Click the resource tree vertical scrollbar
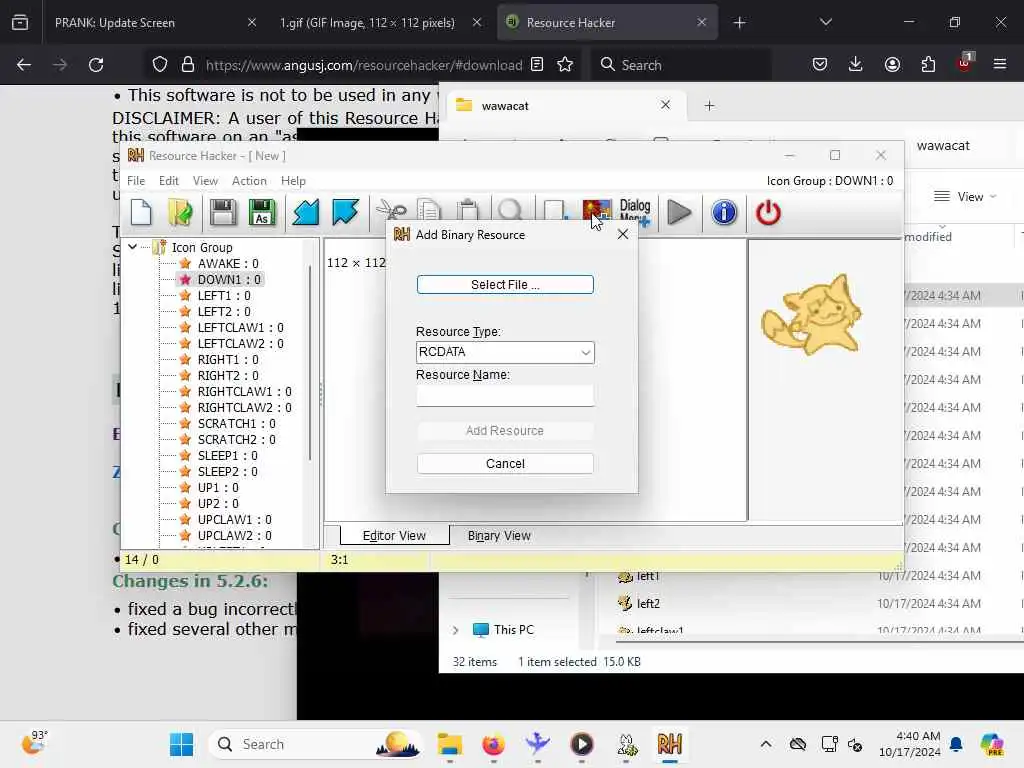 pyautogui.click(x=310, y=362)
